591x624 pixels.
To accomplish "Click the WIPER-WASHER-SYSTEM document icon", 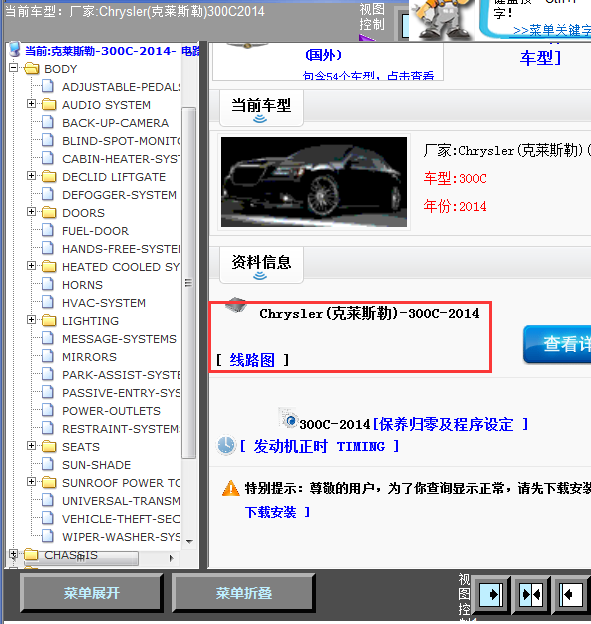I will (x=48, y=536).
